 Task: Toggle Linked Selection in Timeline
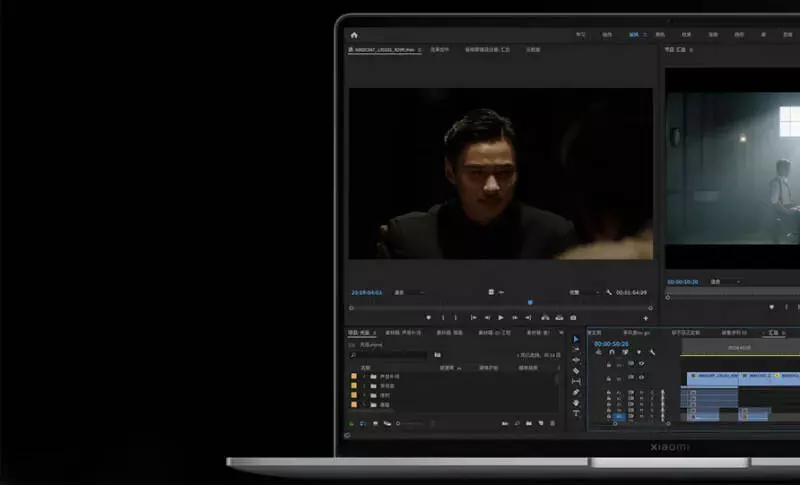[x=625, y=352]
